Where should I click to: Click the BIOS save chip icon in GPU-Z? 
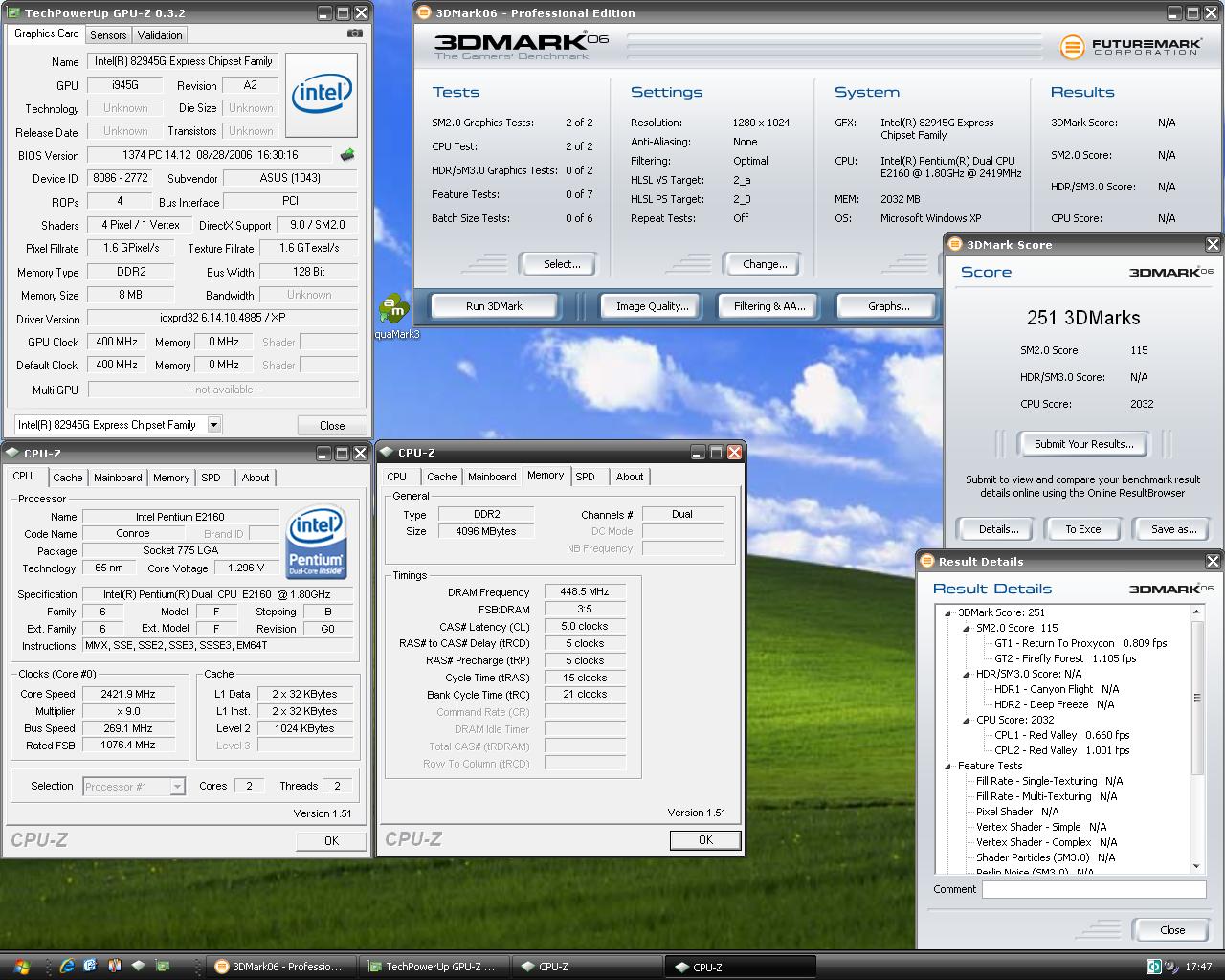(347, 154)
